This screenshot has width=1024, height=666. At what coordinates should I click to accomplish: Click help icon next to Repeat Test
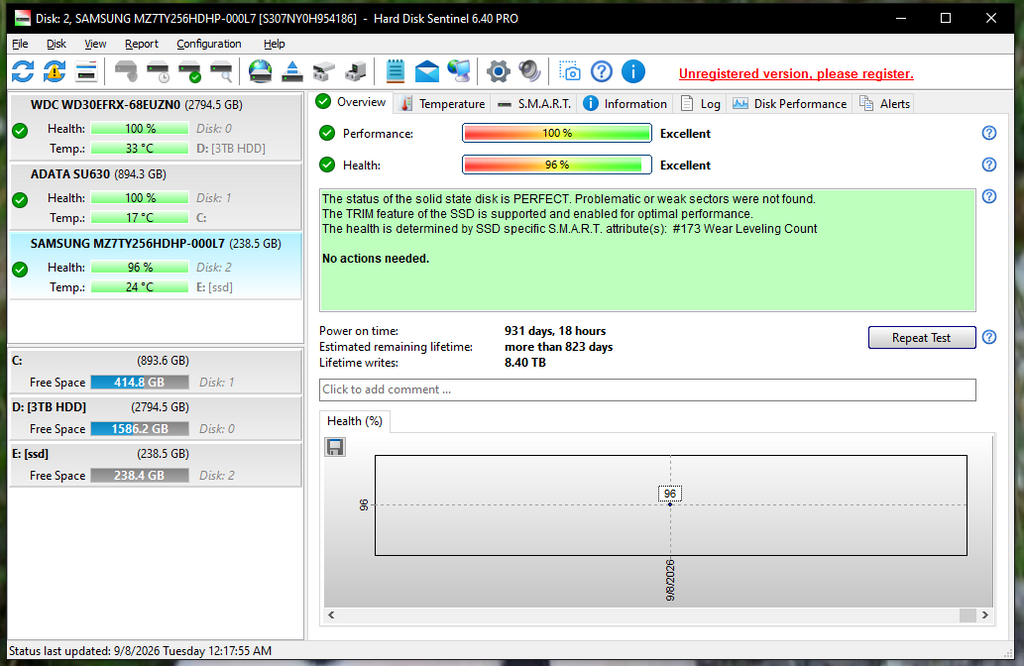point(989,337)
